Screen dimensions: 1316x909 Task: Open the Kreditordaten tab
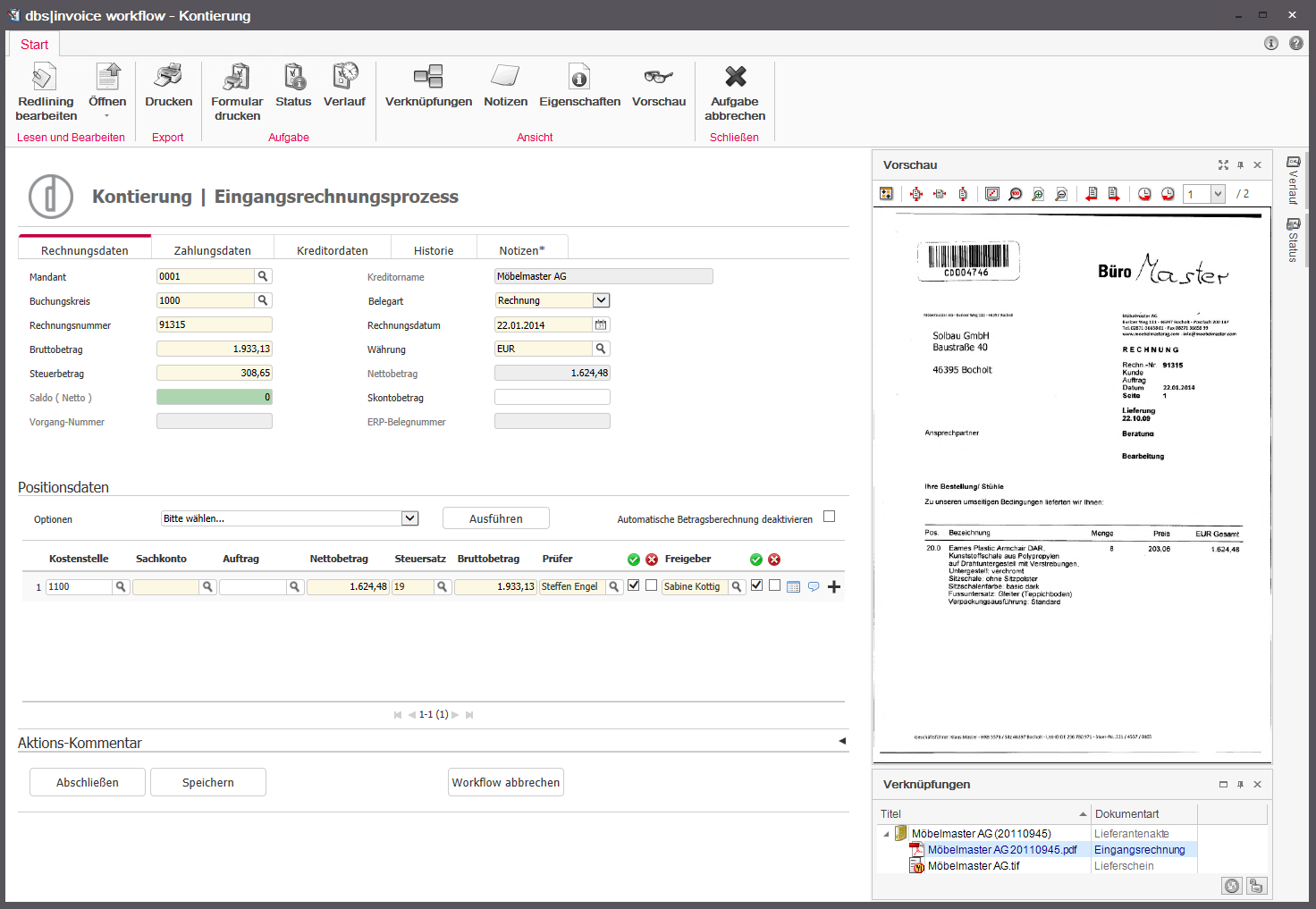pos(332,251)
